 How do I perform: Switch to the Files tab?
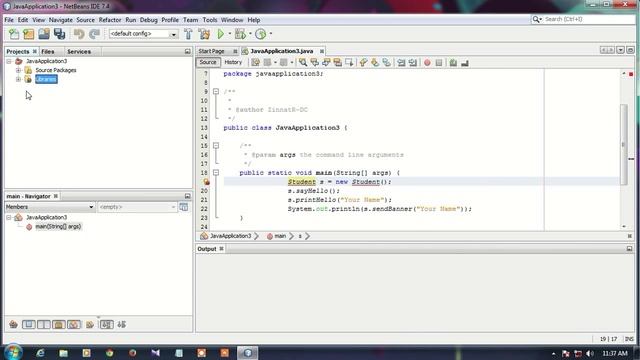tap(48, 51)
